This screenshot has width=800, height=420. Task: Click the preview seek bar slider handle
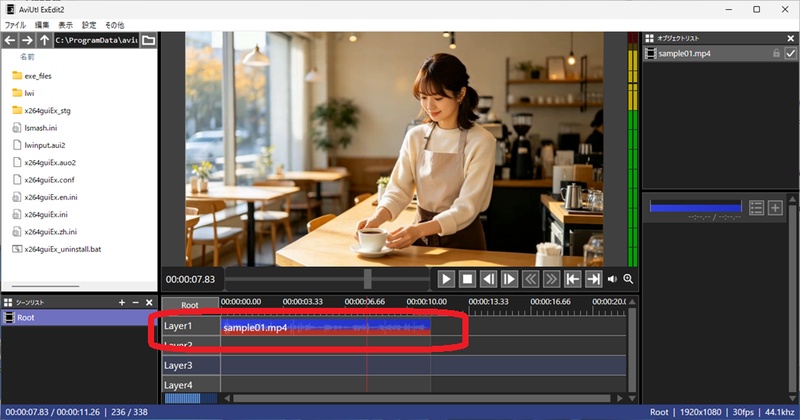[367, 279]
